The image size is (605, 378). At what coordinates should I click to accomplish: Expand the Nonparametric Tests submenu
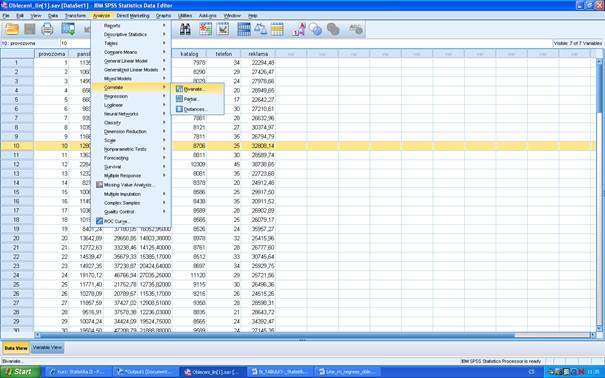pos(131,149)
